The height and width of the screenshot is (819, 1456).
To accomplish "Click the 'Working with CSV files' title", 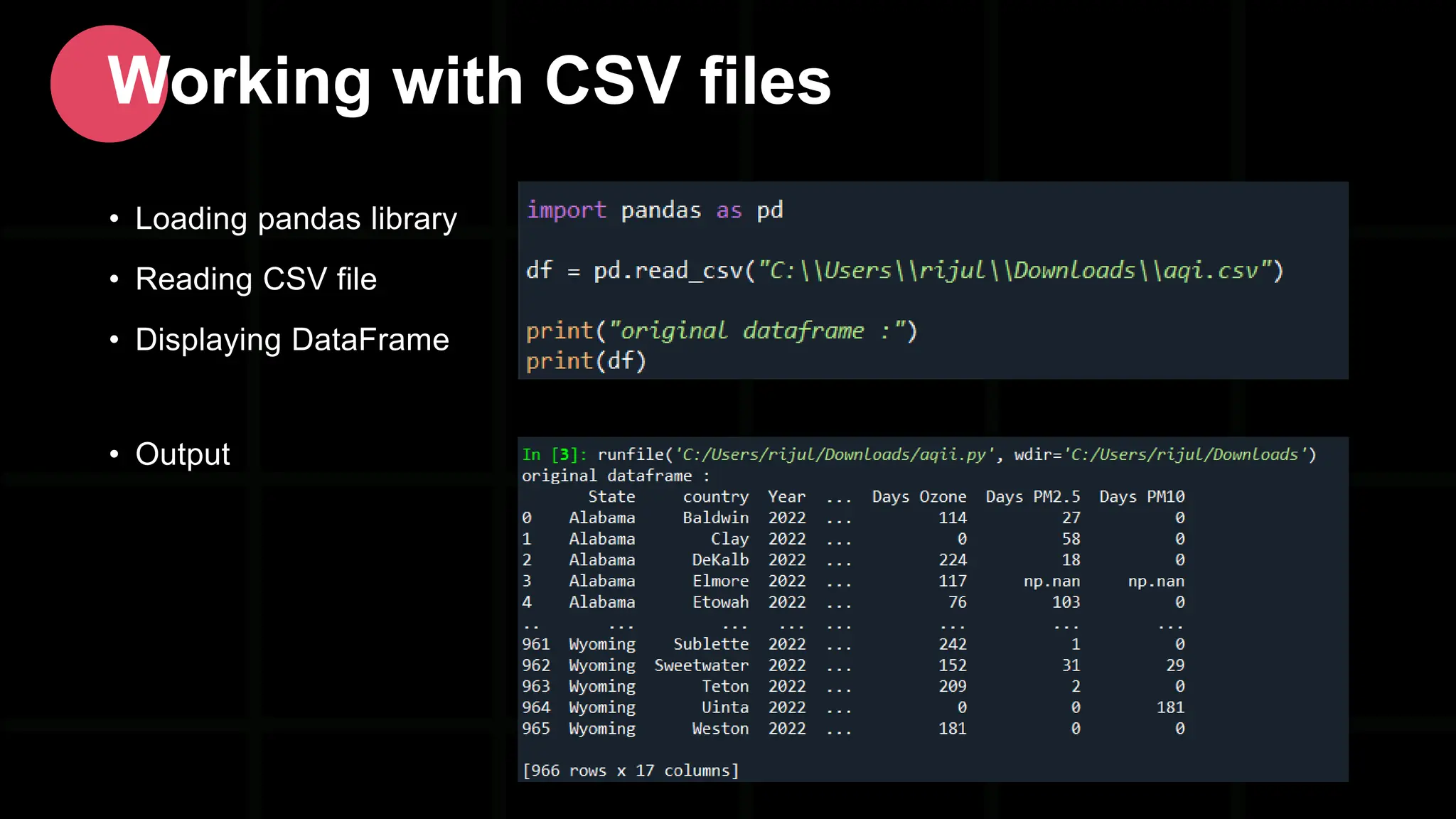I will pos(469,82).
